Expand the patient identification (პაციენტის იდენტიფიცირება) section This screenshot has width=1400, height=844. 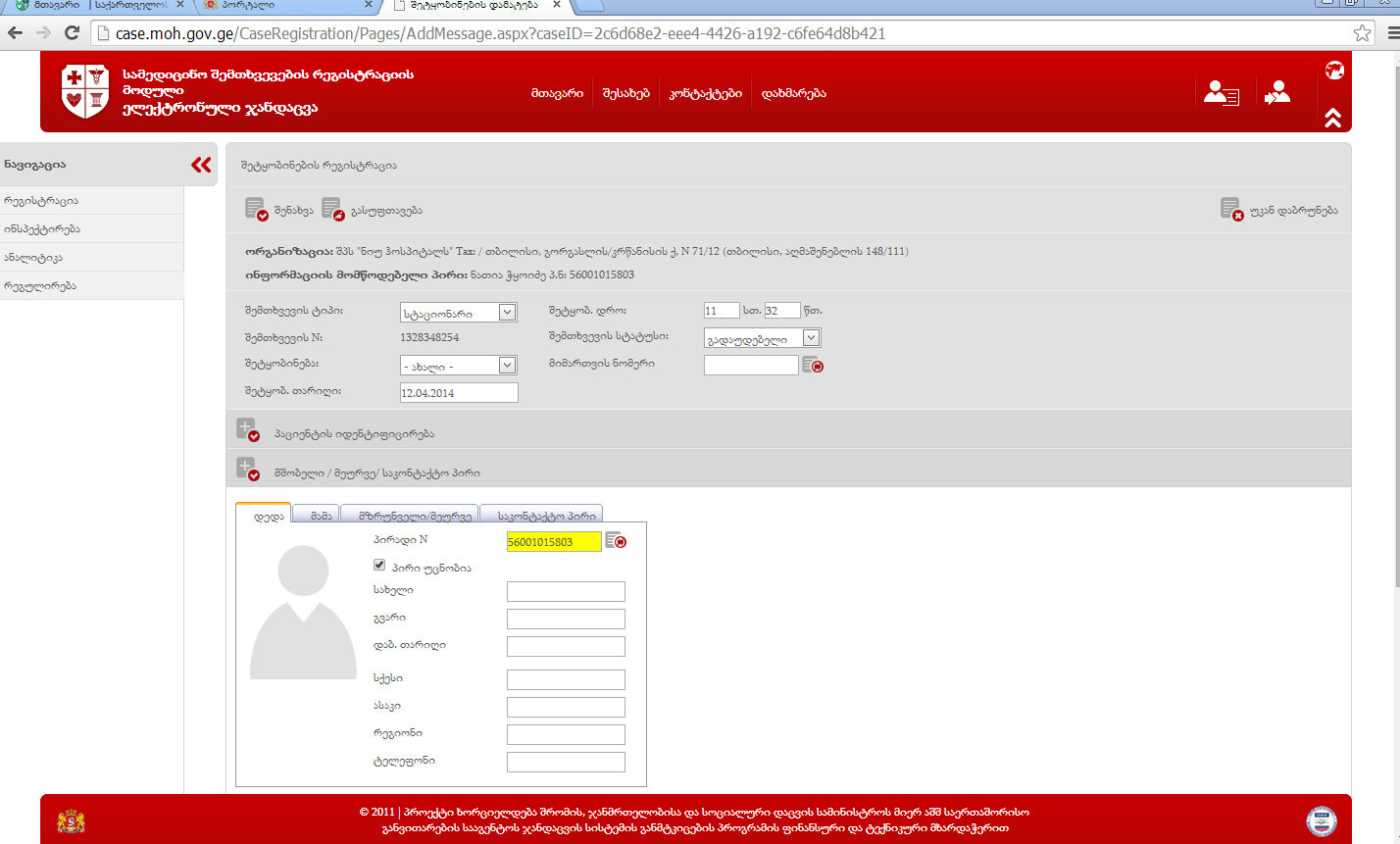247,431
